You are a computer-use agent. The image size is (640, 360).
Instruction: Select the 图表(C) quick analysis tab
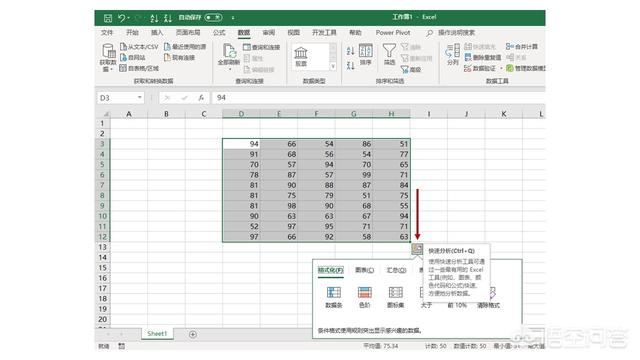tap(364, 270)
